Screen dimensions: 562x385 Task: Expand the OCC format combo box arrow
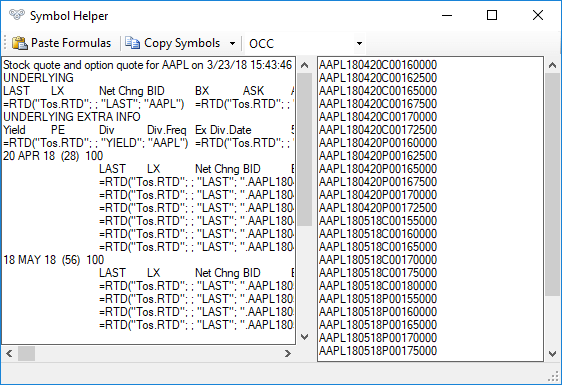point(359,44)
